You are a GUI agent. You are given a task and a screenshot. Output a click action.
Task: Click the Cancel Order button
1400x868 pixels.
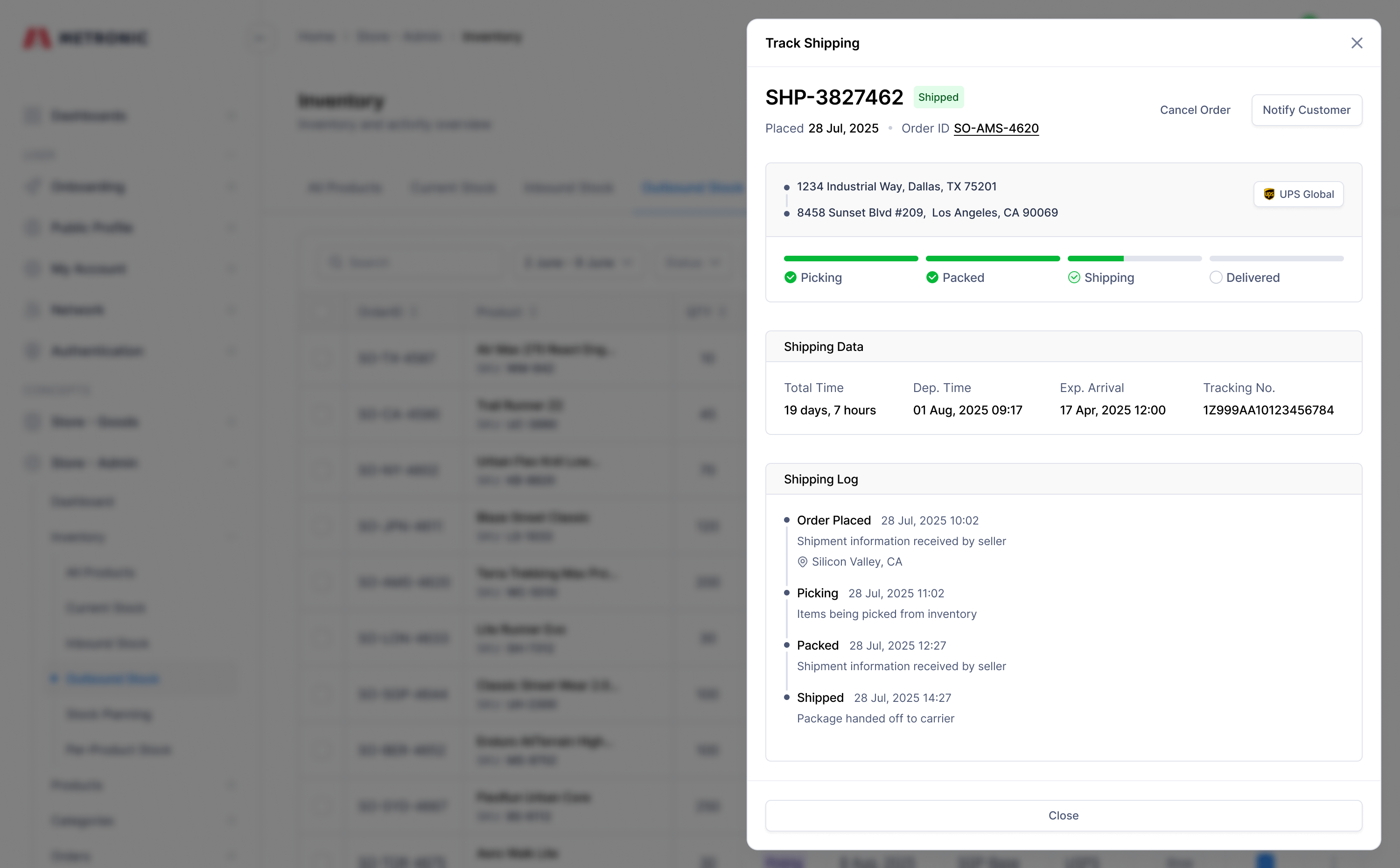pos(1195,110)
